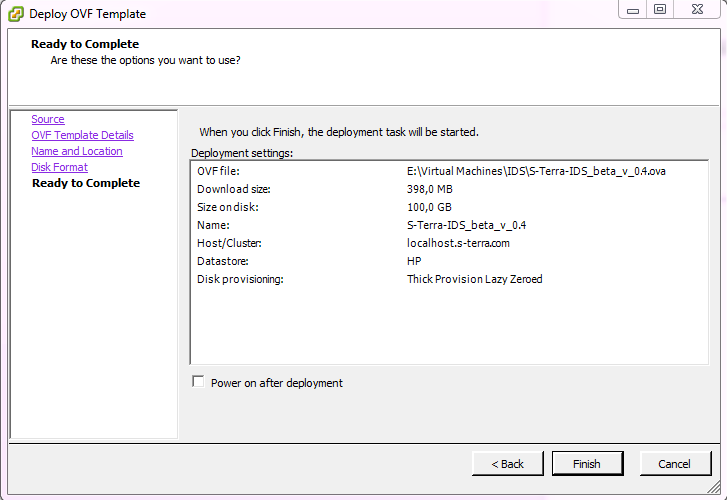Screen dimensions: 727x500
Task: Select the OVF file path row
Action: (449, 171)
